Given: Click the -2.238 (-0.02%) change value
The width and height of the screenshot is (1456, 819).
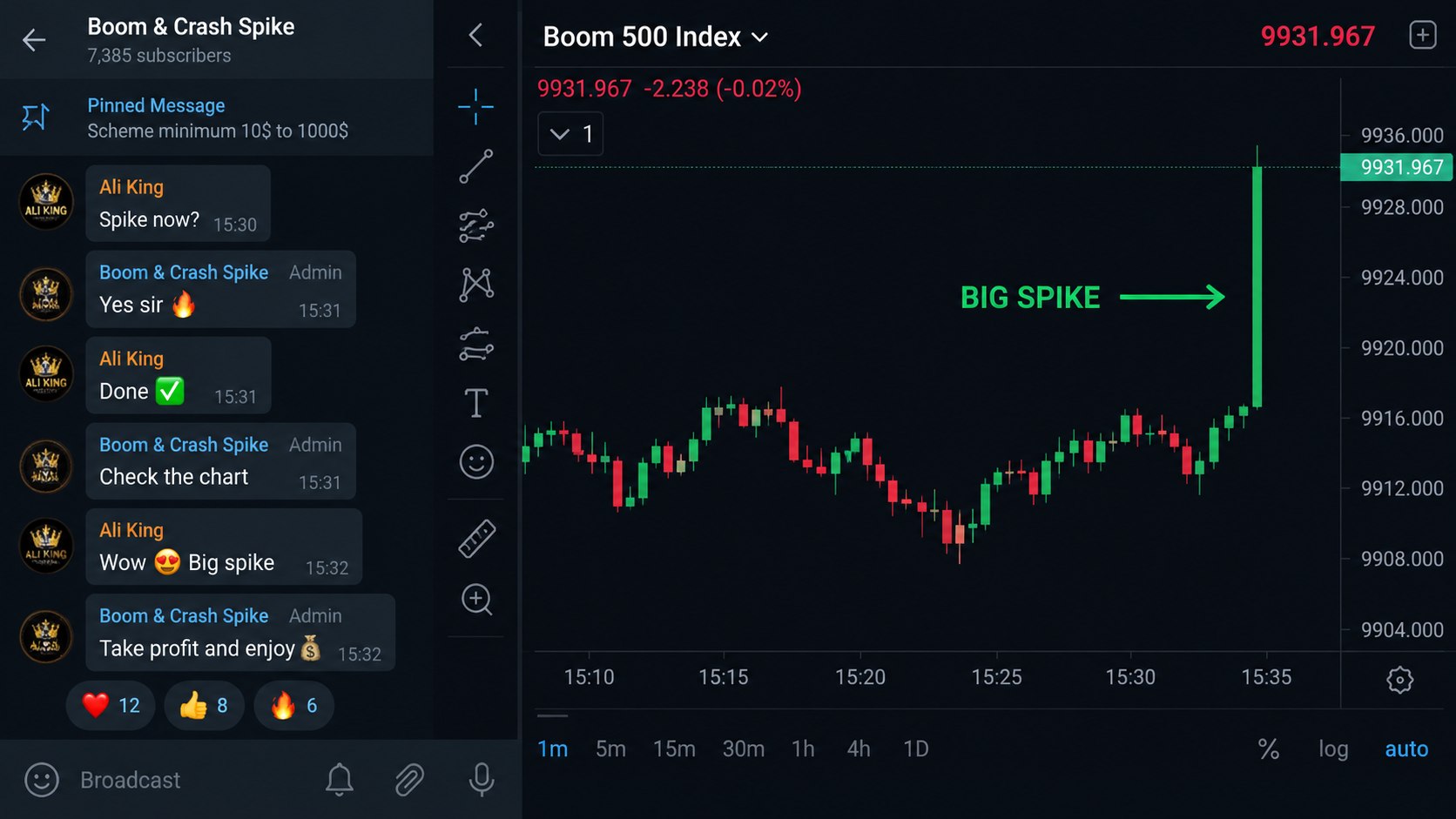Looking at the screenshot, I should [723, 89].
